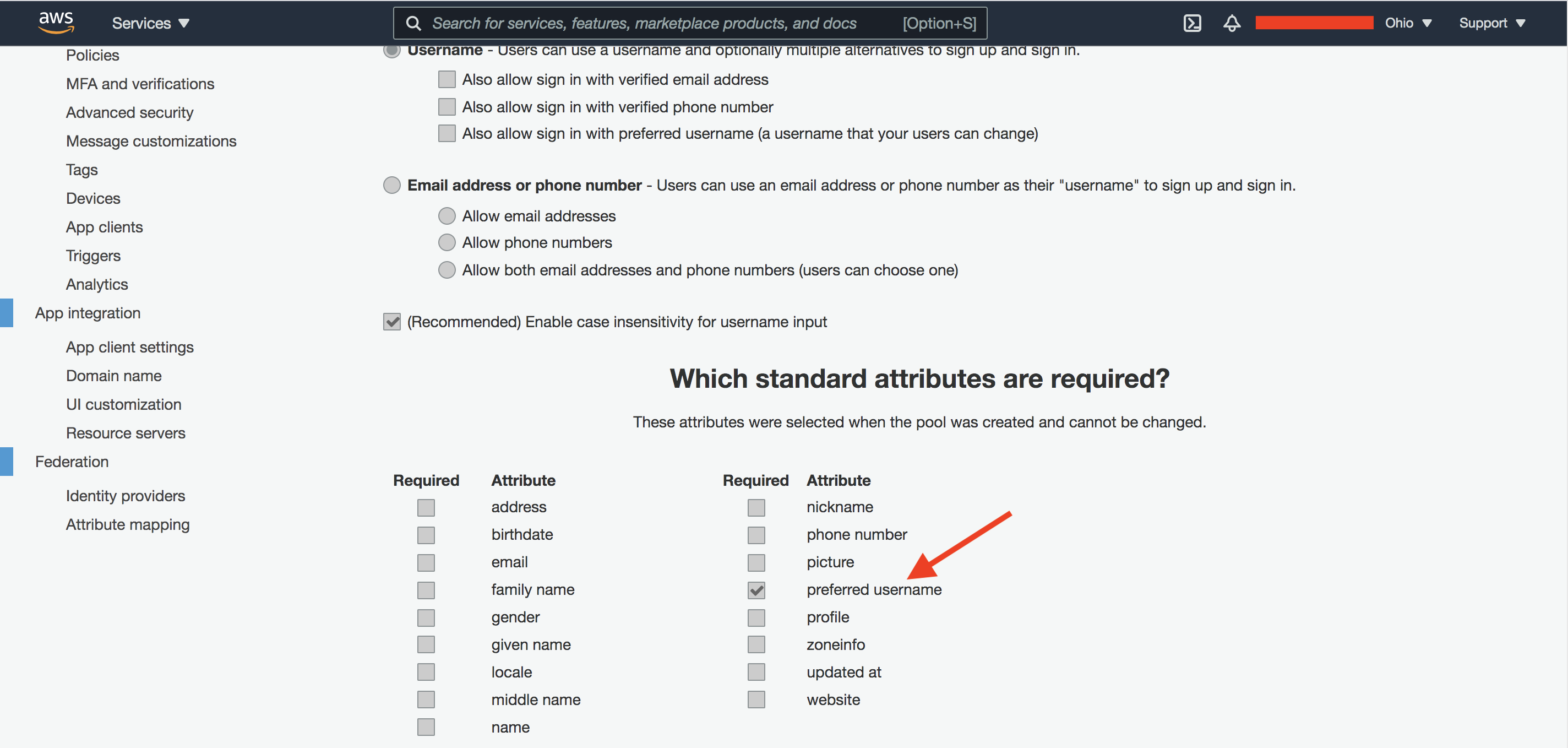Expand the Support menu
Screen dimensions: 1568x748
[1491, 23]
